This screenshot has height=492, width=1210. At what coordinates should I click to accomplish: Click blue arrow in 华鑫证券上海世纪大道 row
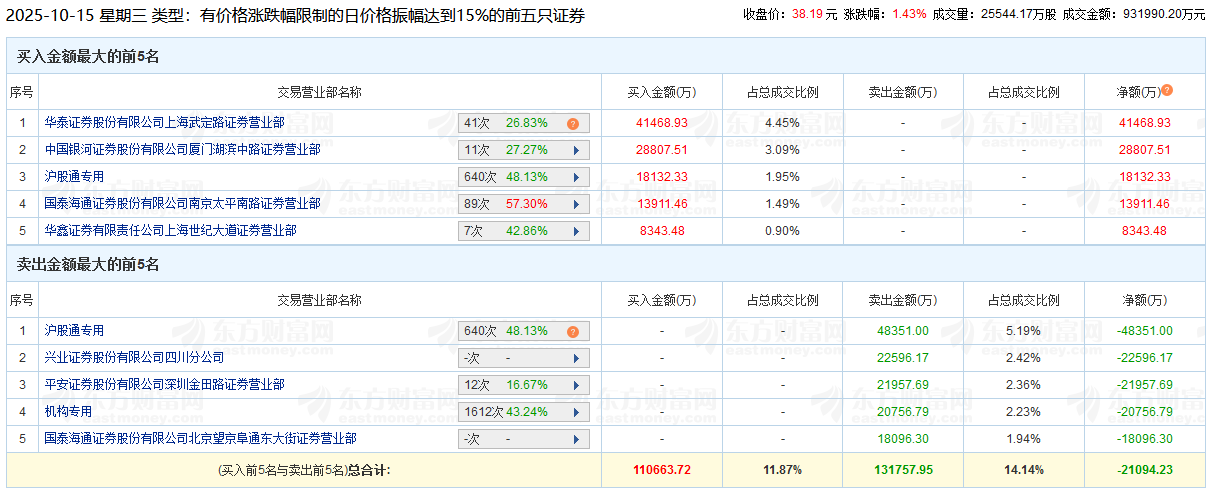coord(576,232)
